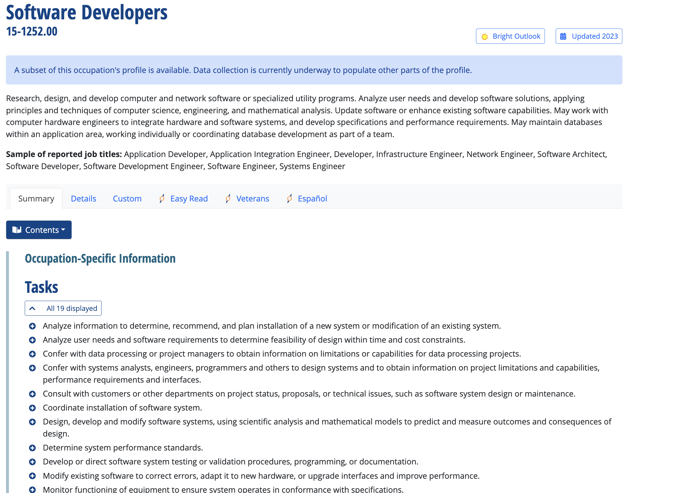
Task: Click the Updated 2023 calendar icon
Action: tap(563, 36)
